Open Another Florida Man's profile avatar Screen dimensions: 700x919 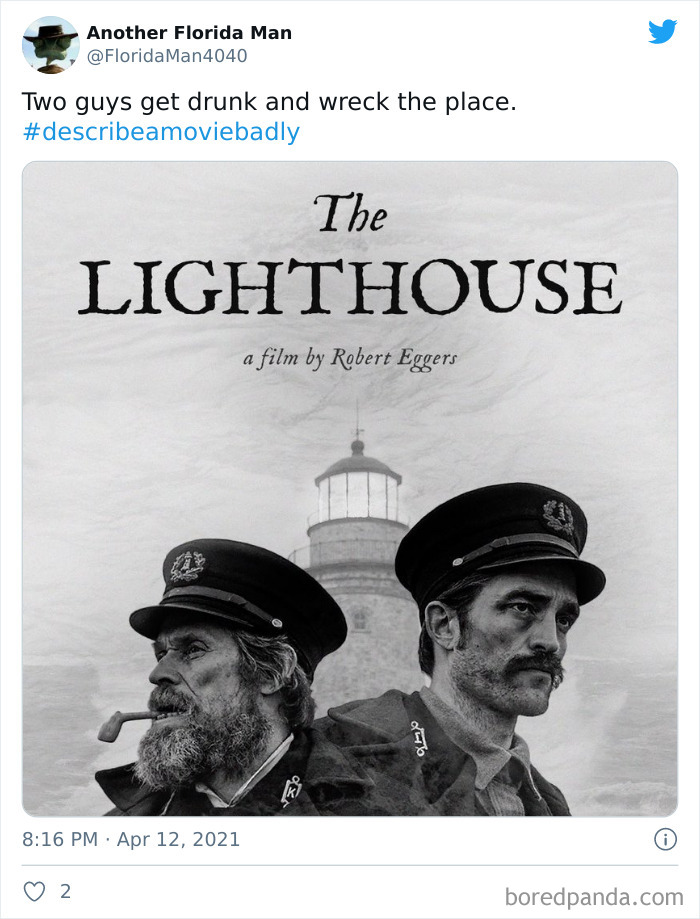[x=50, y=44]
